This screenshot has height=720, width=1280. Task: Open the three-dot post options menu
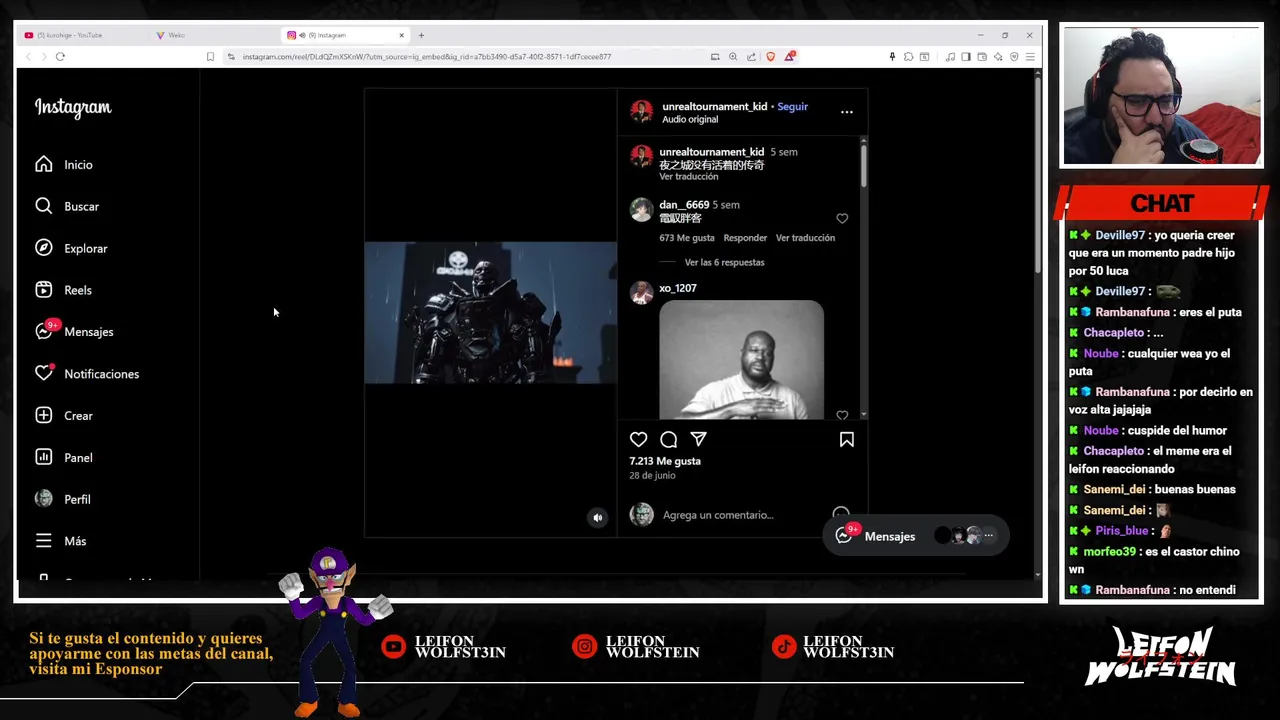coord(847,112)
